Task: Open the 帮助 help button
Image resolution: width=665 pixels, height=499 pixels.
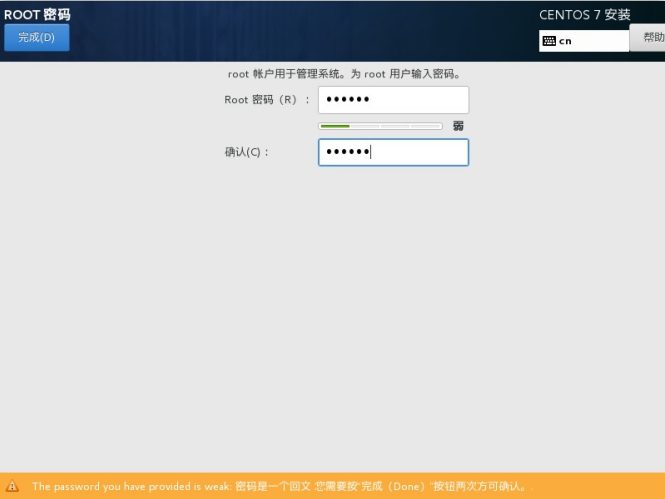Action: pos(648,38)
